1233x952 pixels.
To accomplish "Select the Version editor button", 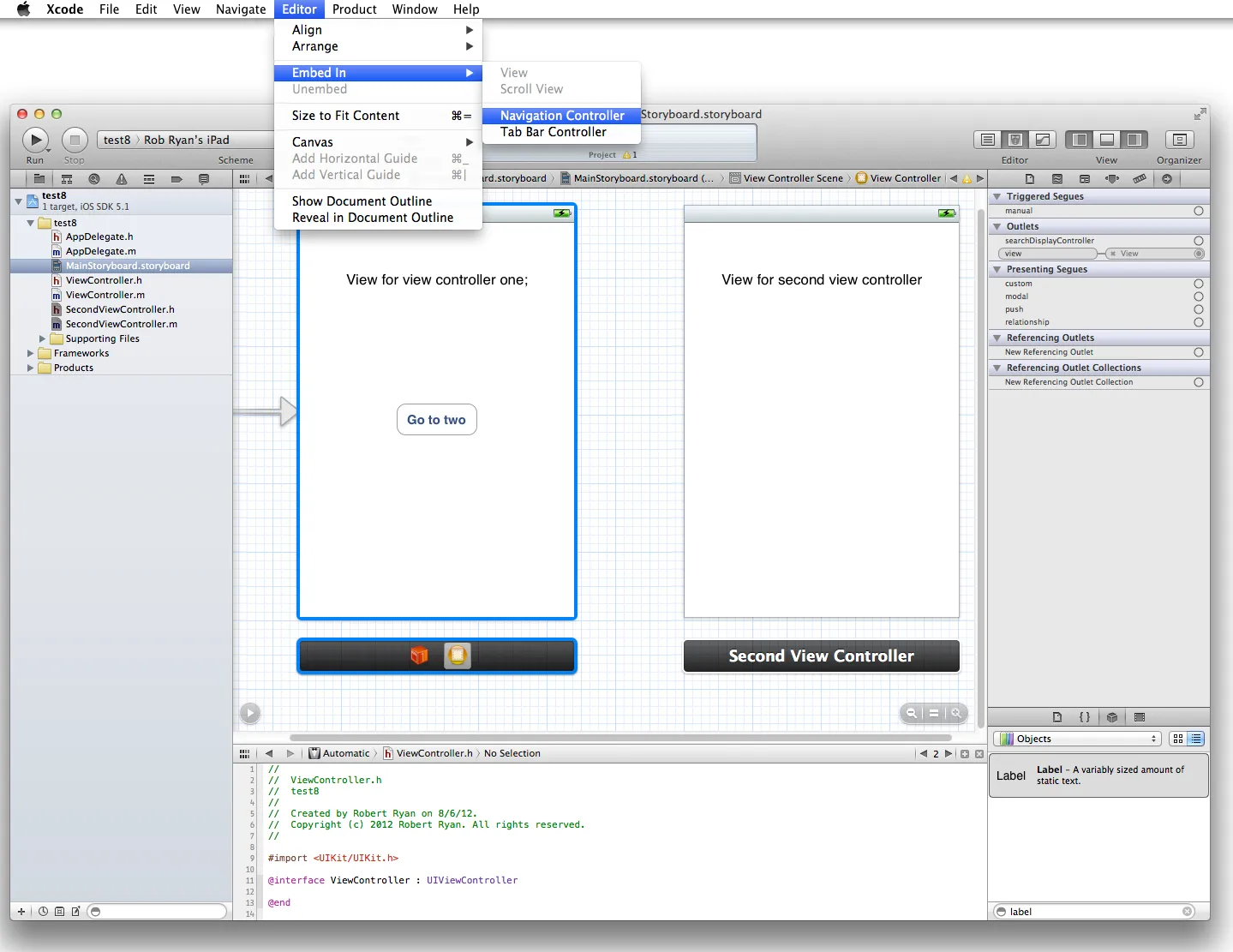I will (x=1043, y=140).
